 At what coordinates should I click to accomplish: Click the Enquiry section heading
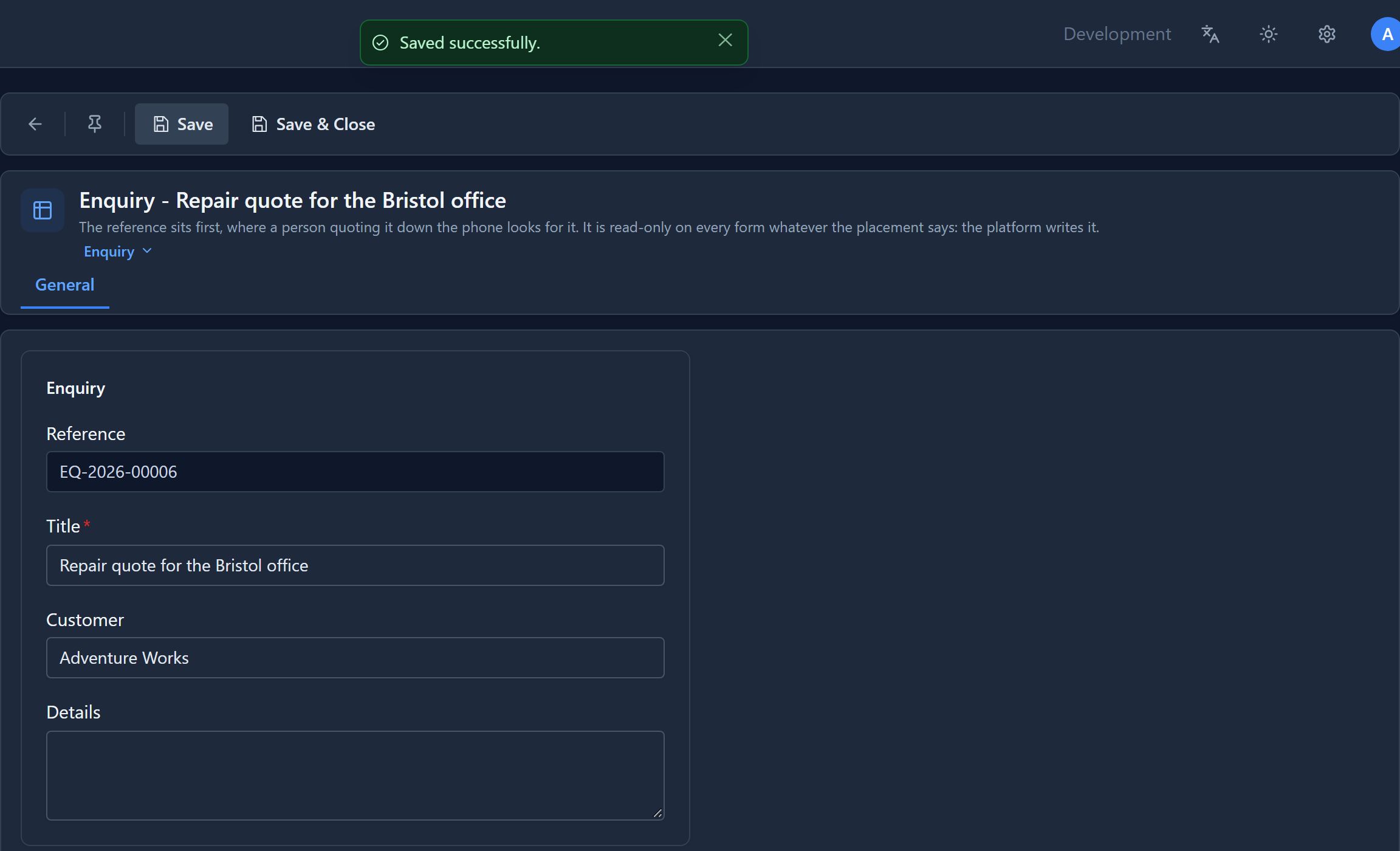point(76,388)
